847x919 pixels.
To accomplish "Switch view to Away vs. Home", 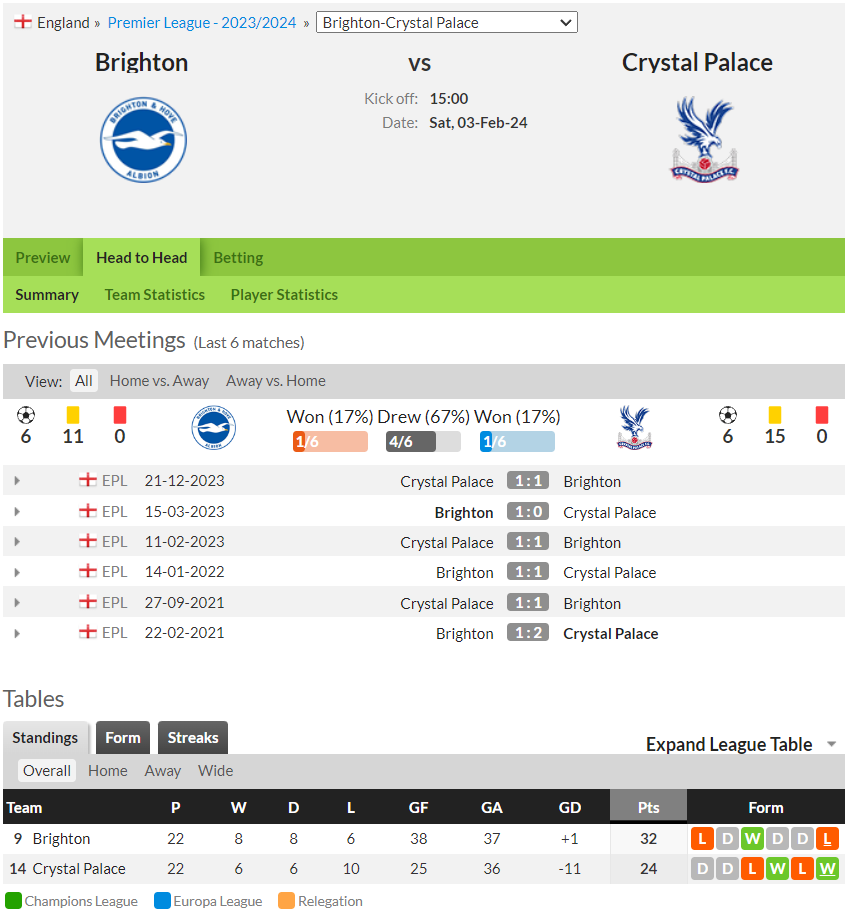I will [x=275, y=381].
